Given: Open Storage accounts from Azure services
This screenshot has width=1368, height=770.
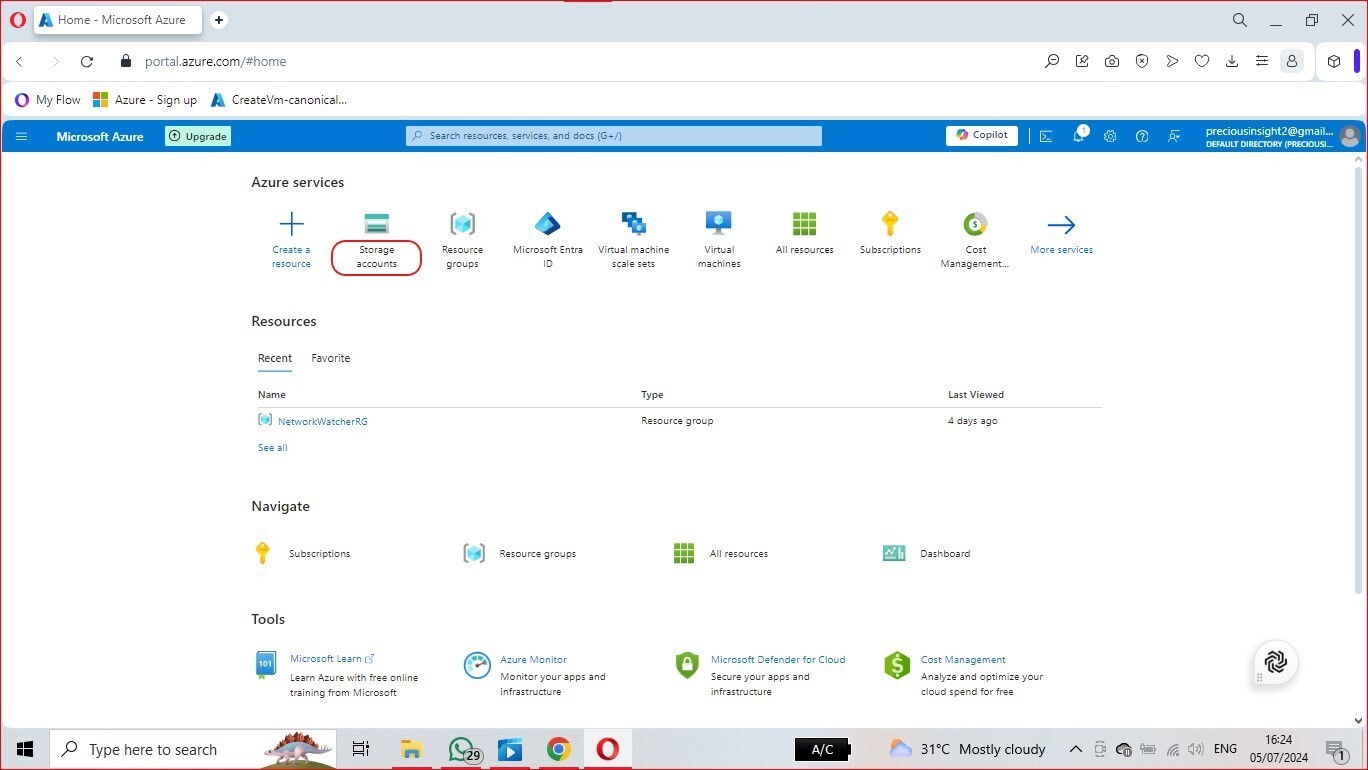Looking at the screenshot, I should coord(376,241).
